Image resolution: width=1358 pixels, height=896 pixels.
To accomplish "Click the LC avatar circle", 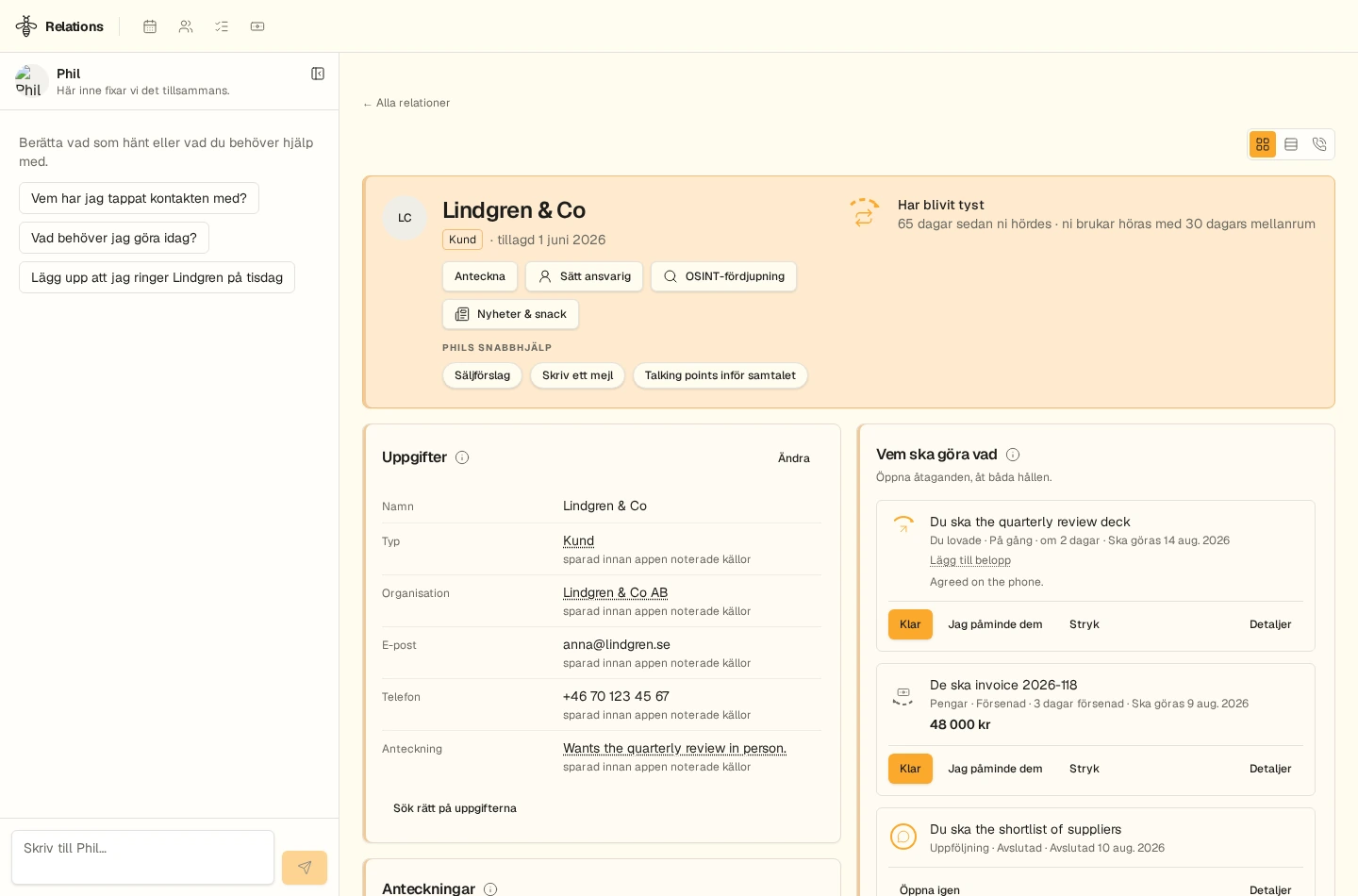I will 405,218.
